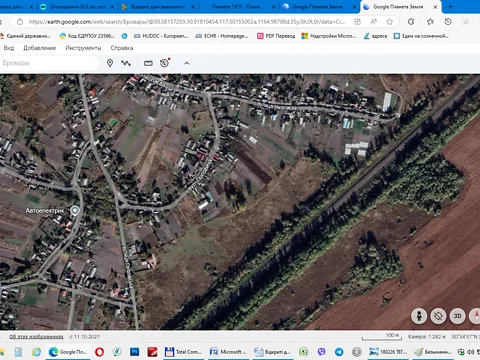
Task: Open the Справка menu
Action: point(122,48)
